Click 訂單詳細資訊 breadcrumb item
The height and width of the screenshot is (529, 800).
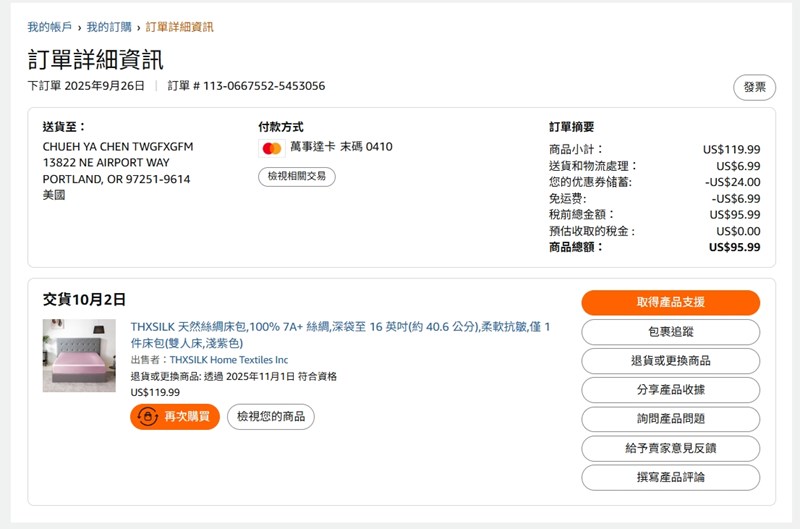click(179, 27)
